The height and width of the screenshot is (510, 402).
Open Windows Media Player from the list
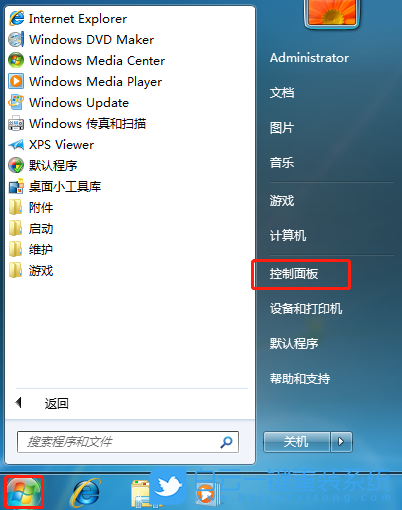pos(85,82)
